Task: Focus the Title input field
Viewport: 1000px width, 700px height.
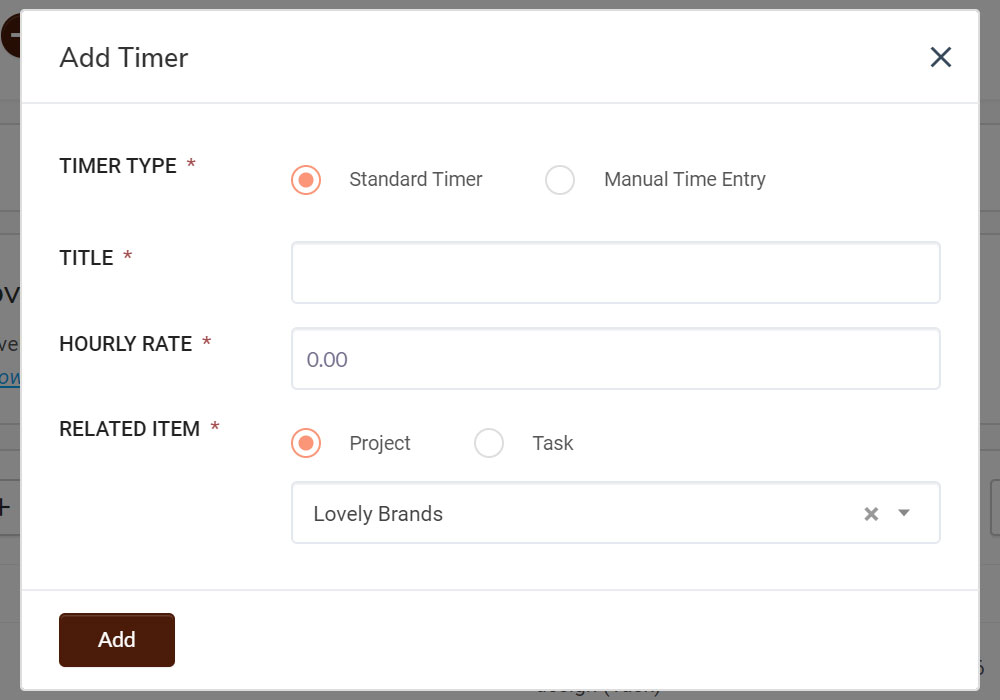Action: tap(615, 272)
